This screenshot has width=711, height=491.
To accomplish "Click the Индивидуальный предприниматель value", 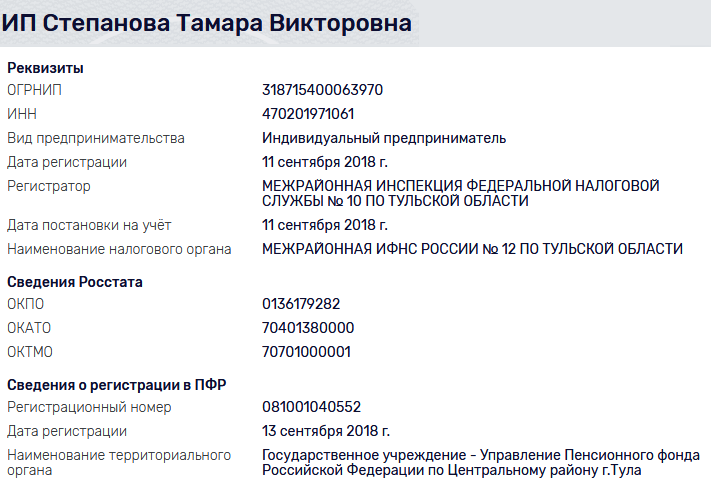I will tap(384, 138).
